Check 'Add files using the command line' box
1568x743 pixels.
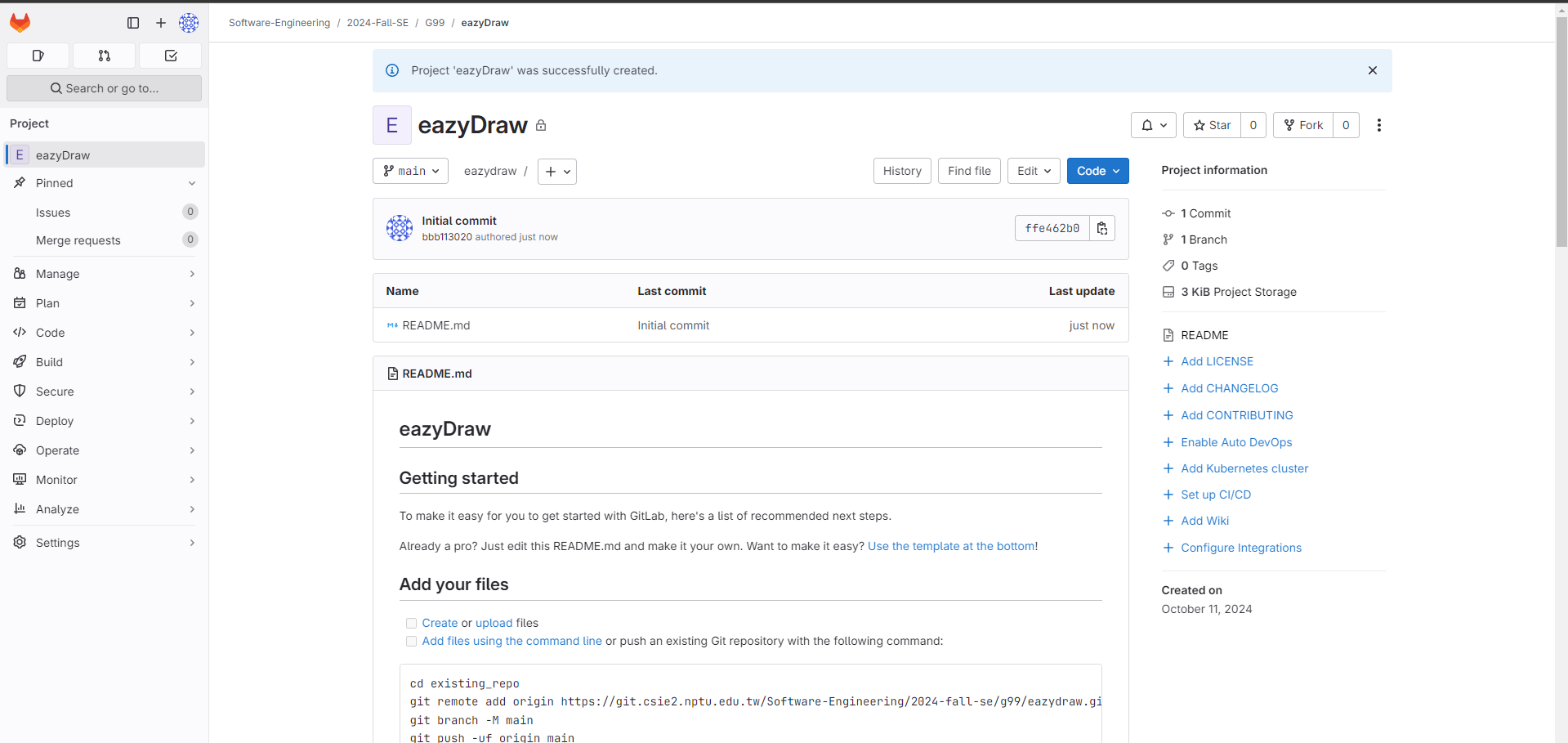[x=412, y=642]
